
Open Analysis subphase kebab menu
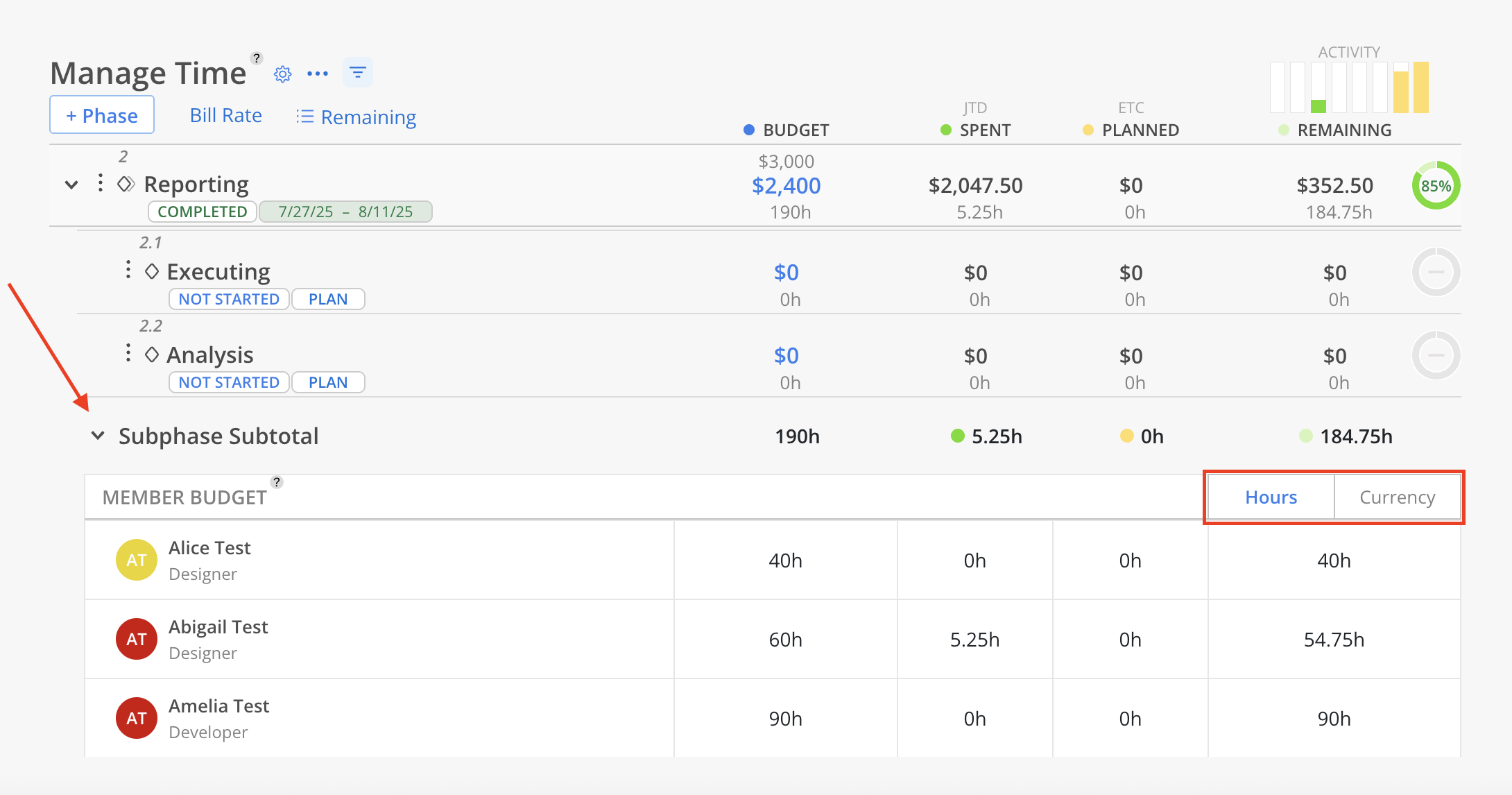pos(128,353)
